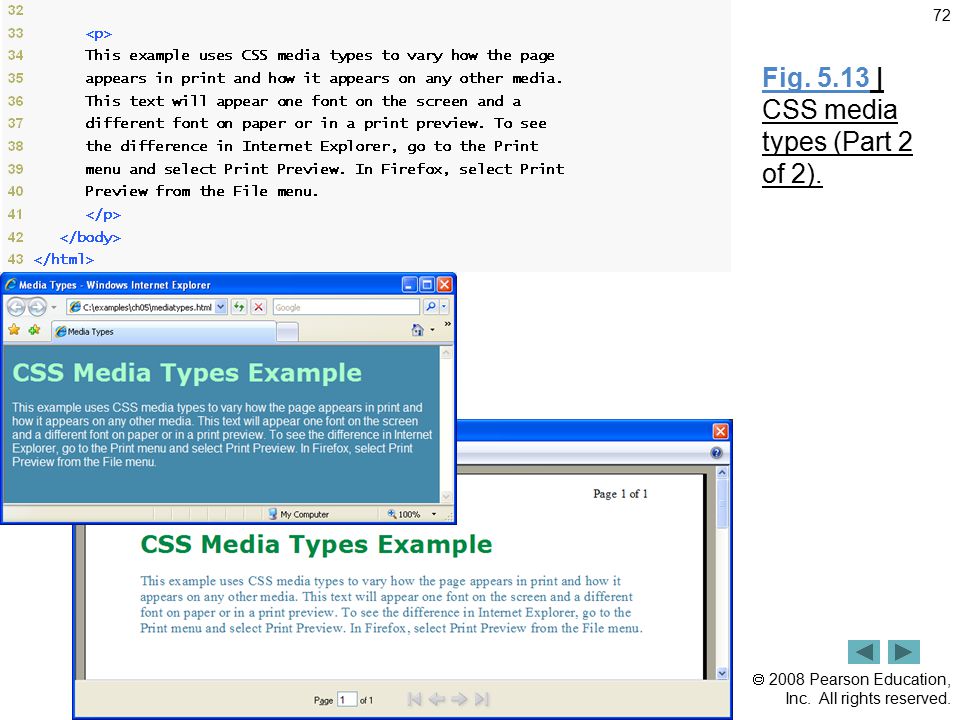This screenshot has height=720, width=960.
Task: Go to the first page icon in Print Preview
Action: 414,699
